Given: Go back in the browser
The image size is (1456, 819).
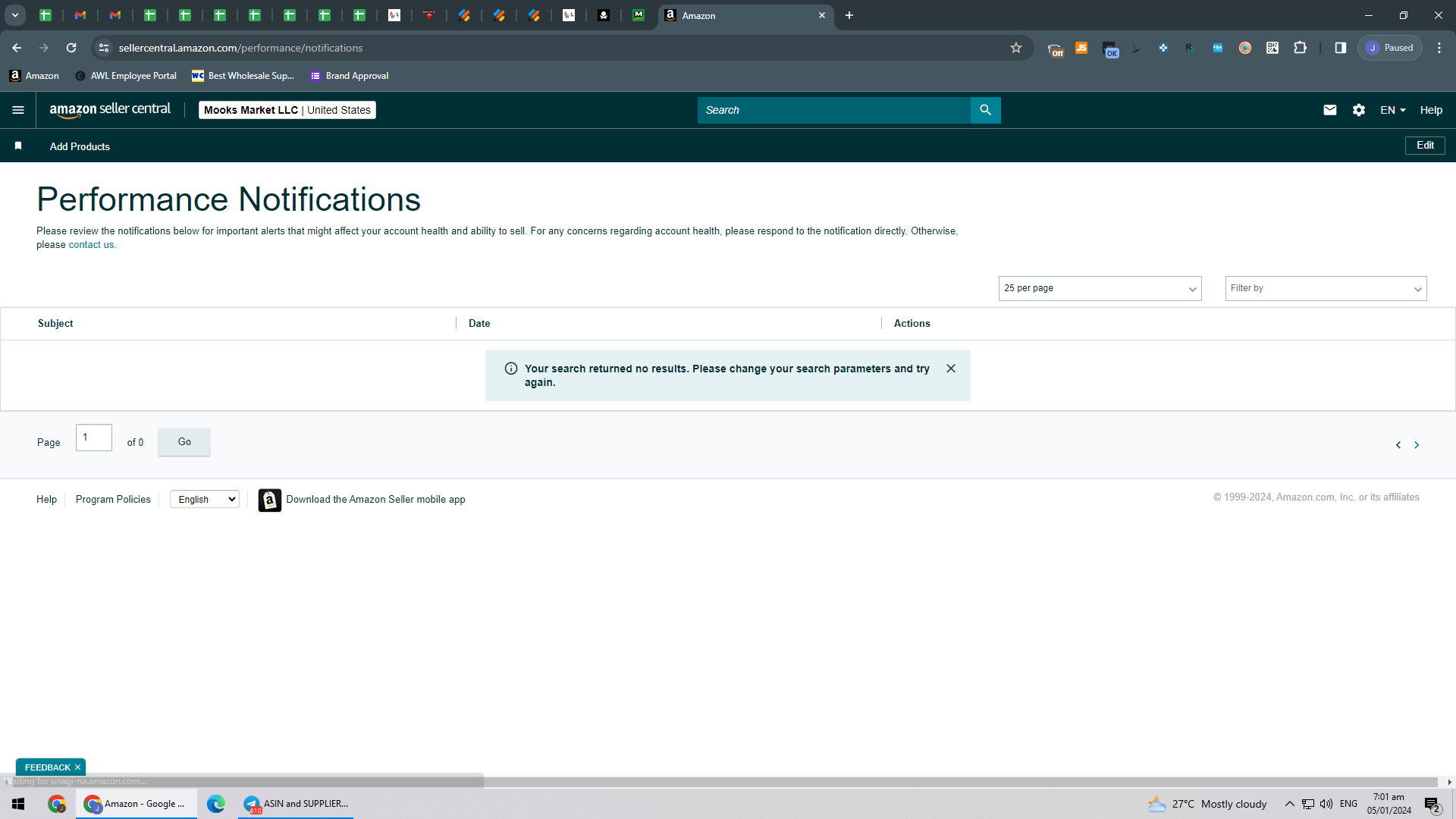Looking at the screenshot, I should point(17,48).
